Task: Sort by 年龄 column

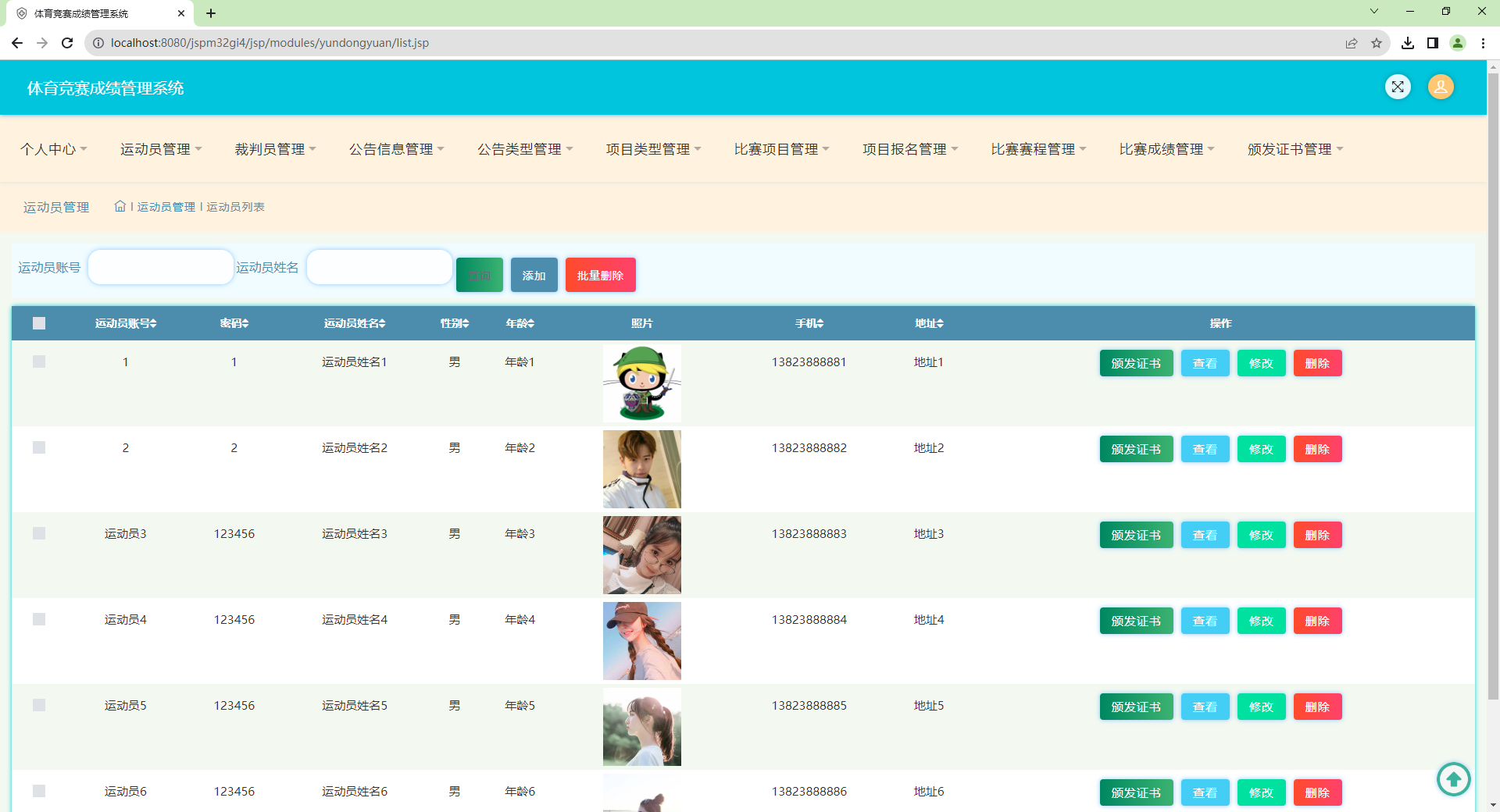Action: pos(520,323)
